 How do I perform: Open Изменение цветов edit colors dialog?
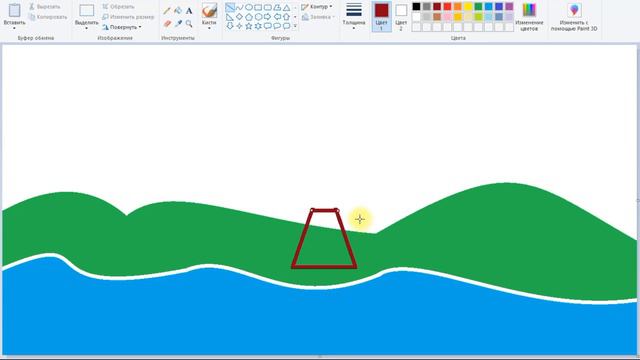coord(529,16)
